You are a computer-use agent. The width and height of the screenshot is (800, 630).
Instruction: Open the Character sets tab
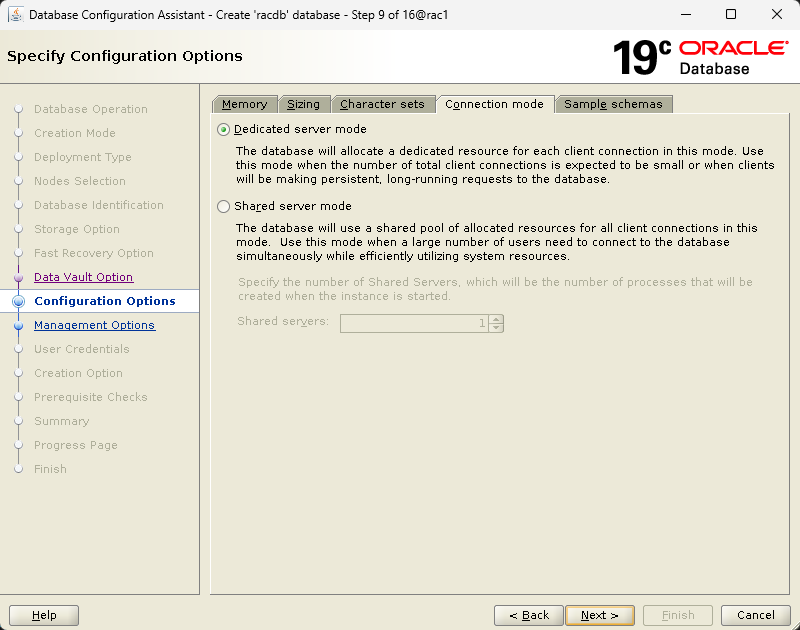coord(382,104)
